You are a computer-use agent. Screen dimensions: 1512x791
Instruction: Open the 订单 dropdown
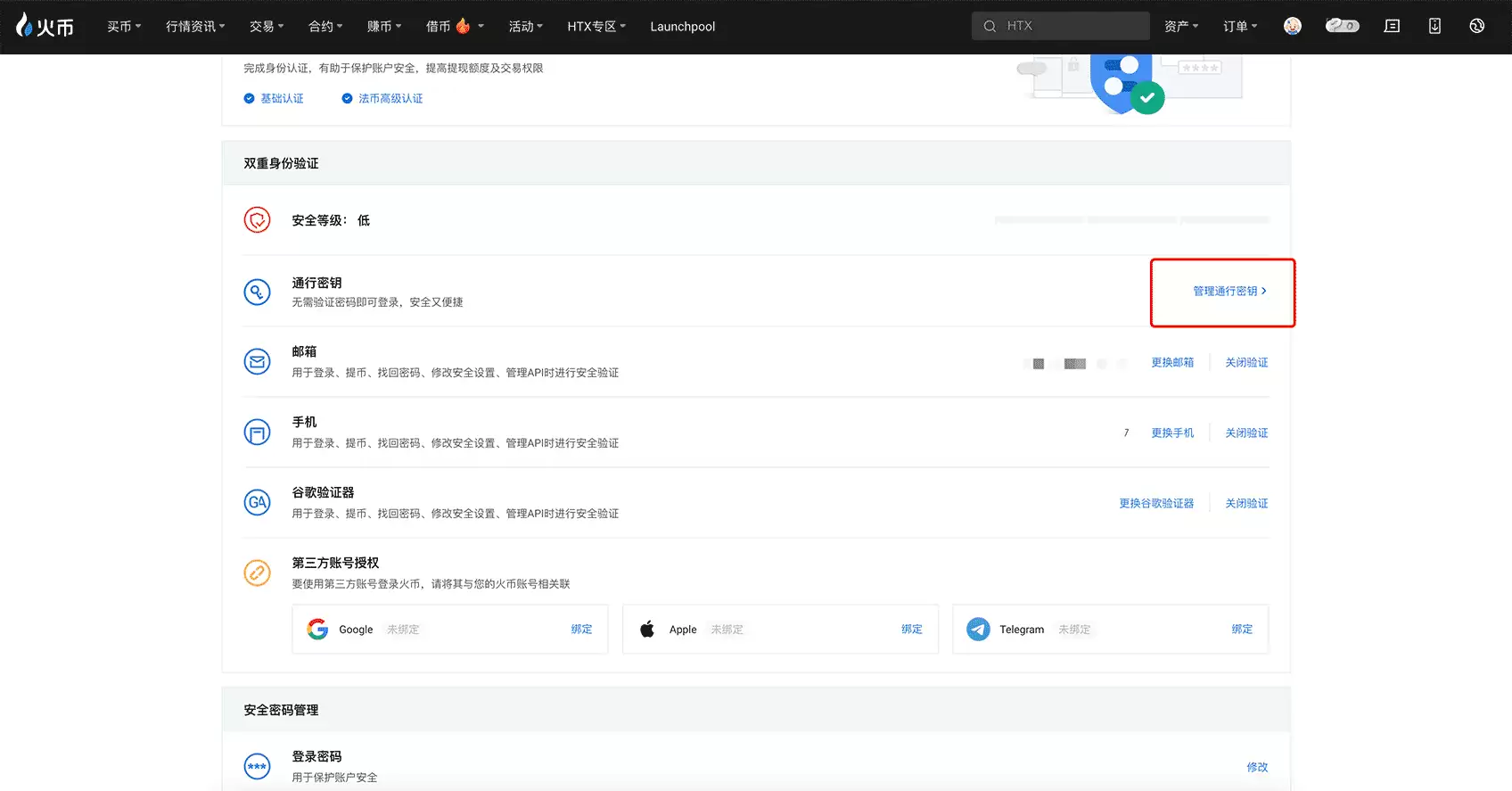click(1239, 27)
